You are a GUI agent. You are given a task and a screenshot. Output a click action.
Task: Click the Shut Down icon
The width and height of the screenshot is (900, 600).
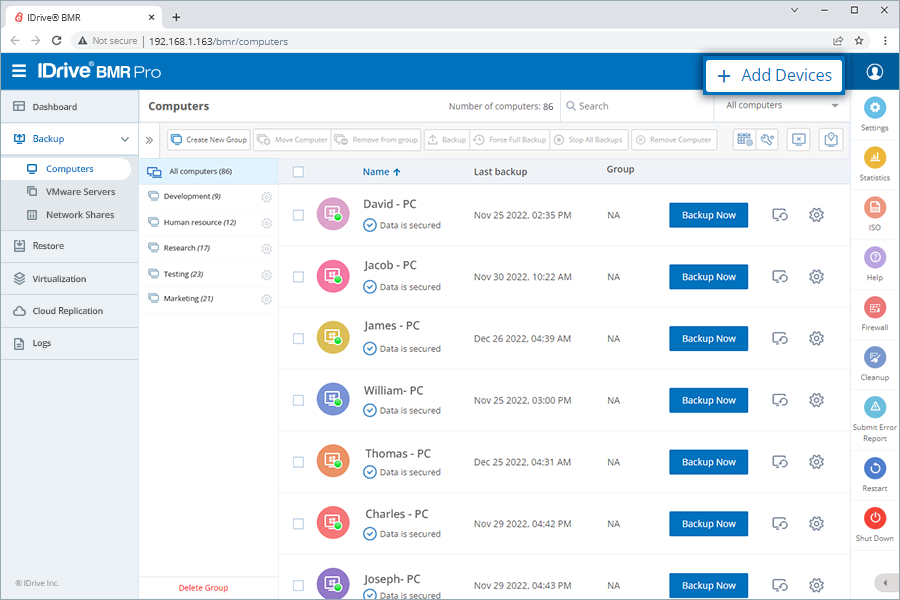pyautogui.click(x=874, y=518)
